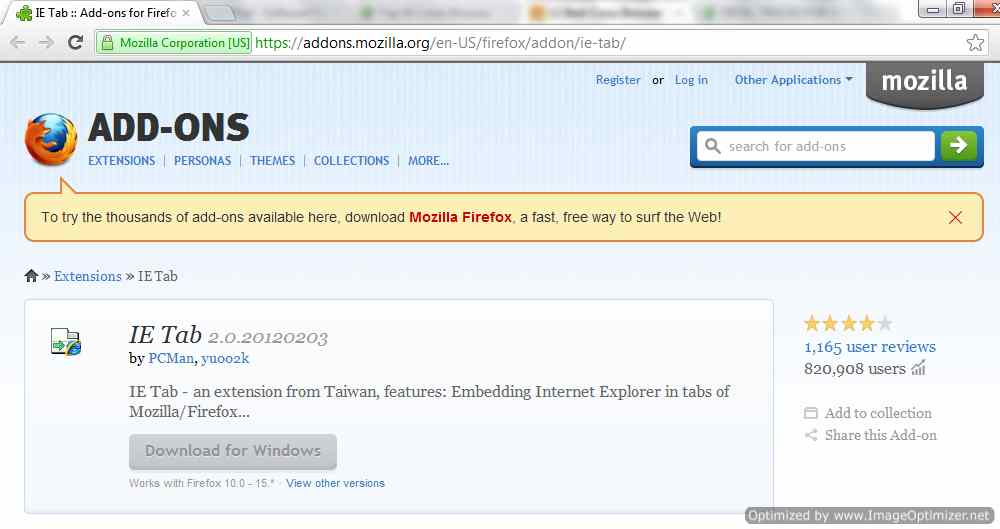Click the IE Tab add-on icon

[66, 341]
